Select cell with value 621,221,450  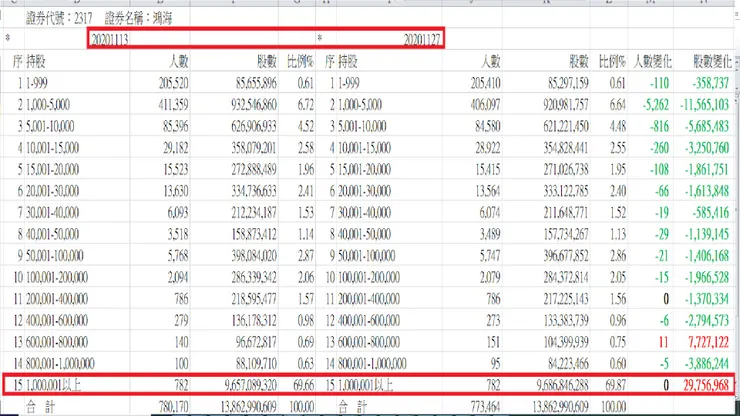[566, 127]
